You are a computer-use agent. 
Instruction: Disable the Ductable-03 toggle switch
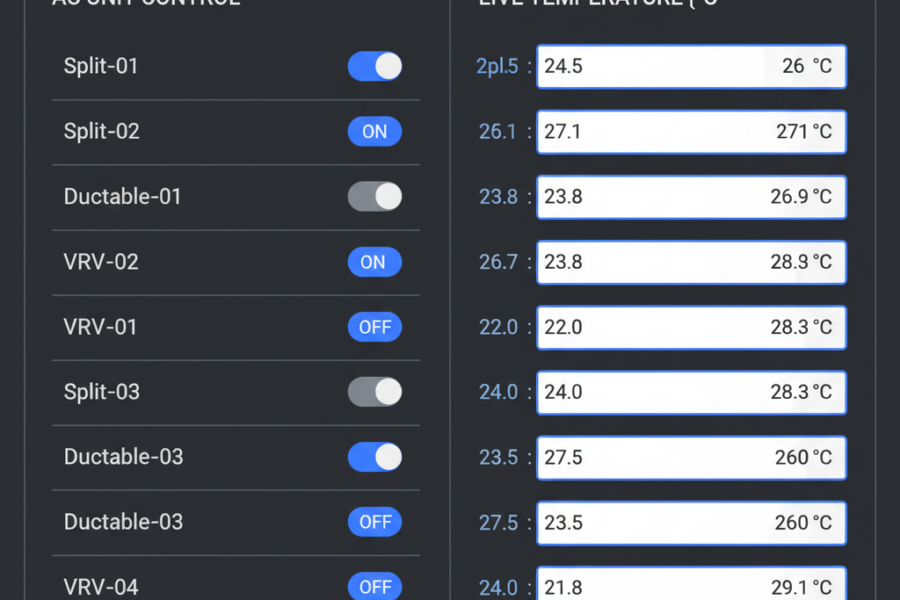coord(374,457)
